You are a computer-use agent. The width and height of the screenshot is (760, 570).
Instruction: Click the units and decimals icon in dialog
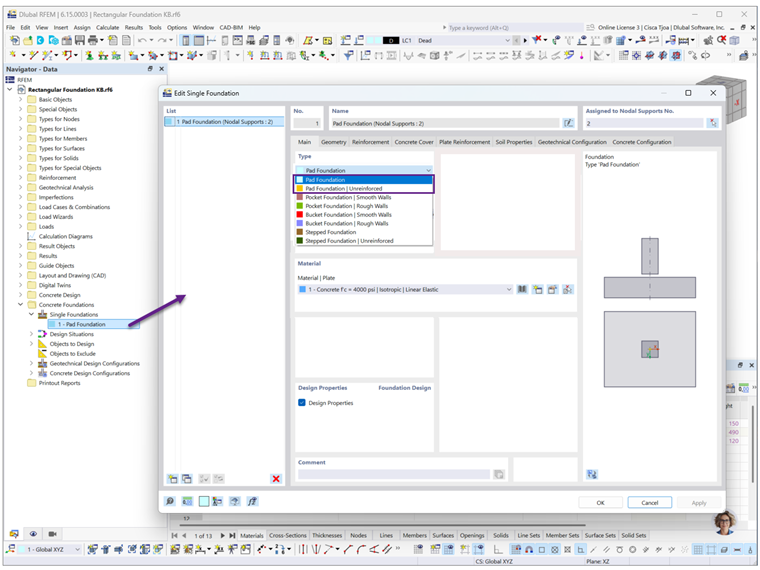point(187,501)
